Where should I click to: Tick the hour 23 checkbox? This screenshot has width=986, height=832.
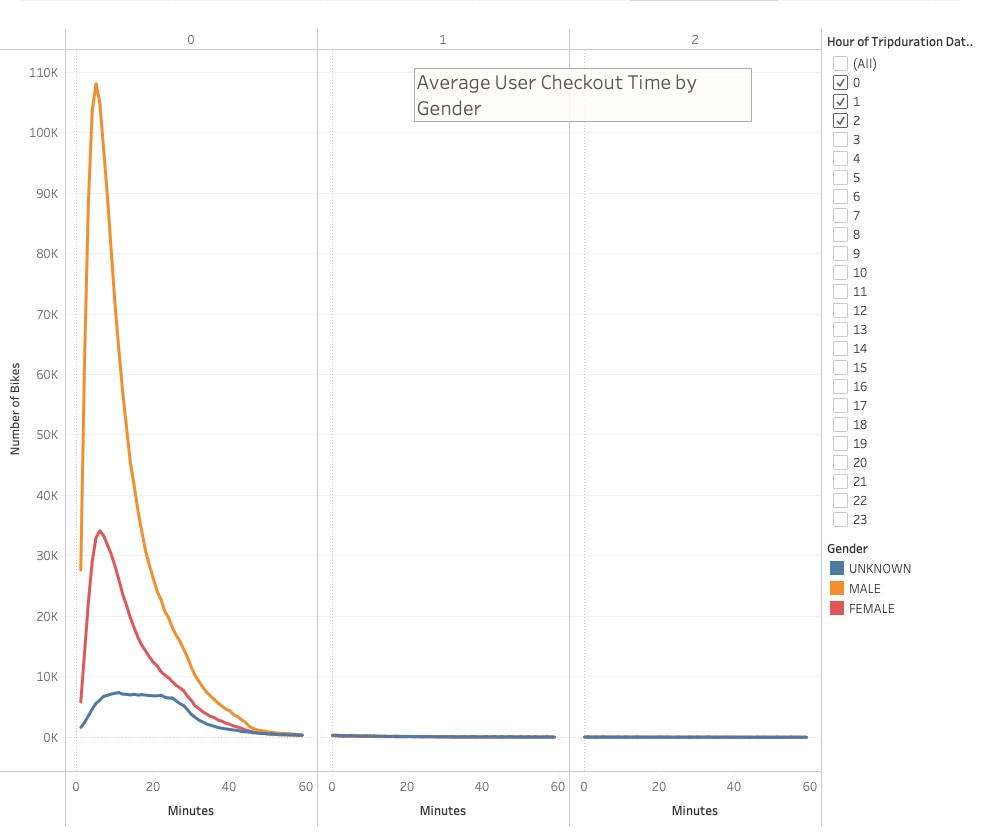click(x=840, y=519)
